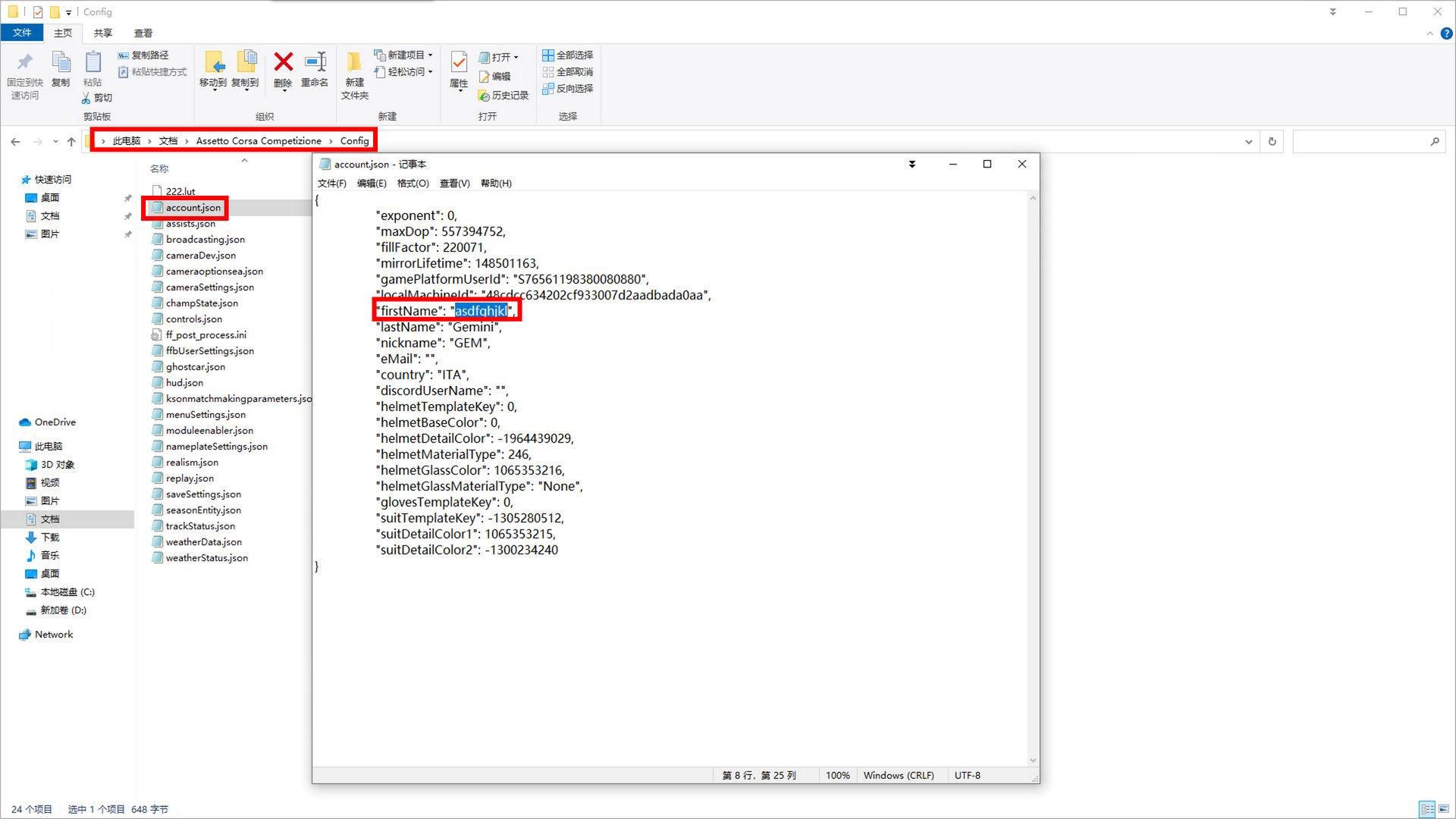Viewport: 1456px width, 819px height.
Task: Open Notepad Help (帮助H) menu
Action: (496, 184)
